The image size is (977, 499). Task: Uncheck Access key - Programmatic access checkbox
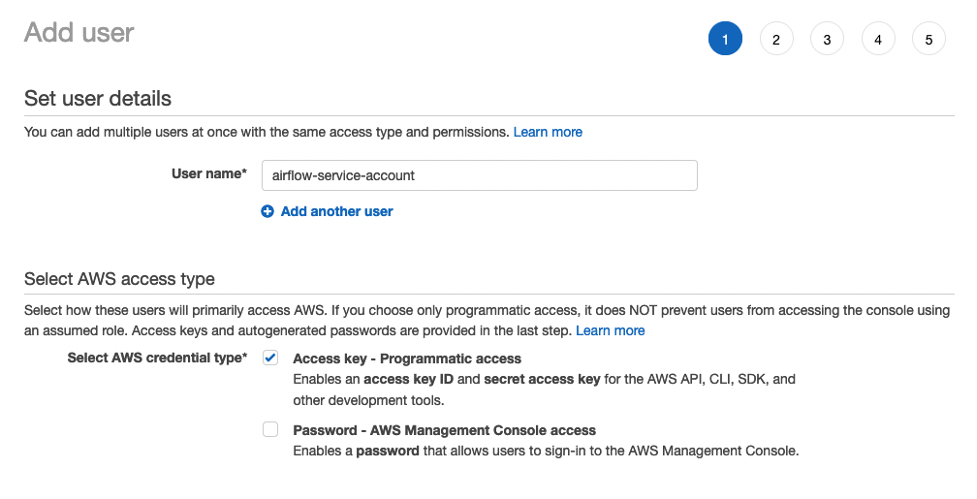click(270, 358)
